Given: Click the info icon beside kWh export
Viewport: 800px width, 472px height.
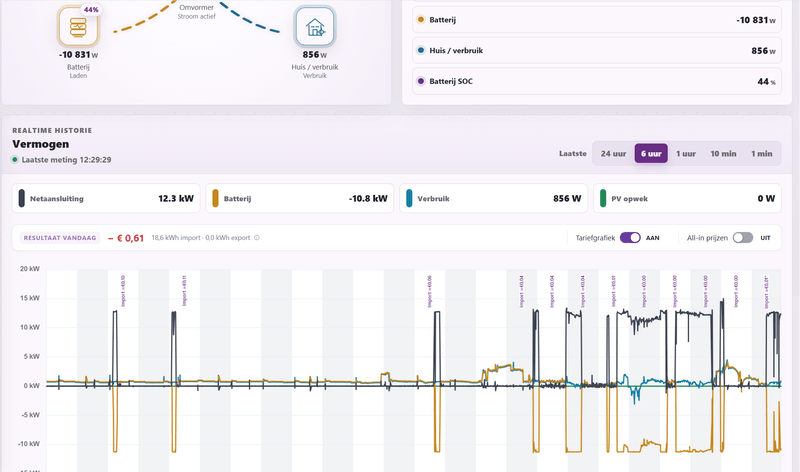Looking at the screenshot, I should point(257,238).
